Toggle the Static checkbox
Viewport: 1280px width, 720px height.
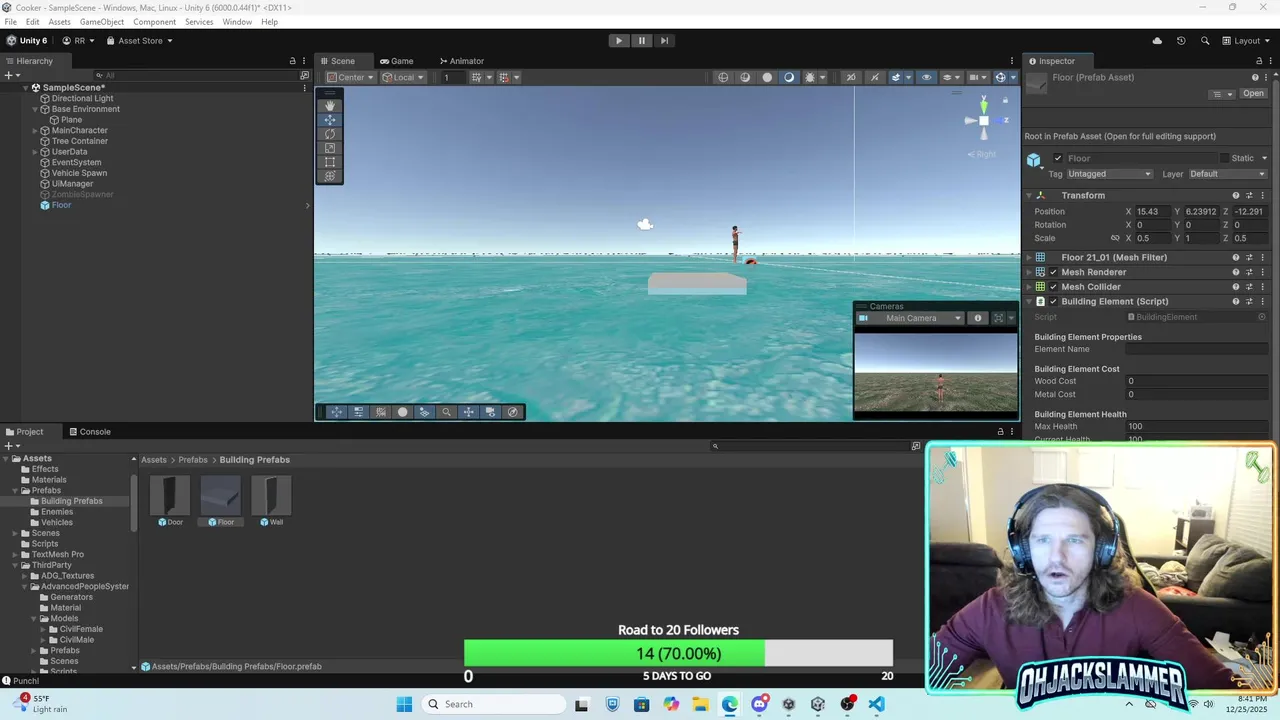pyautogui.click(x=1225, y=158)
